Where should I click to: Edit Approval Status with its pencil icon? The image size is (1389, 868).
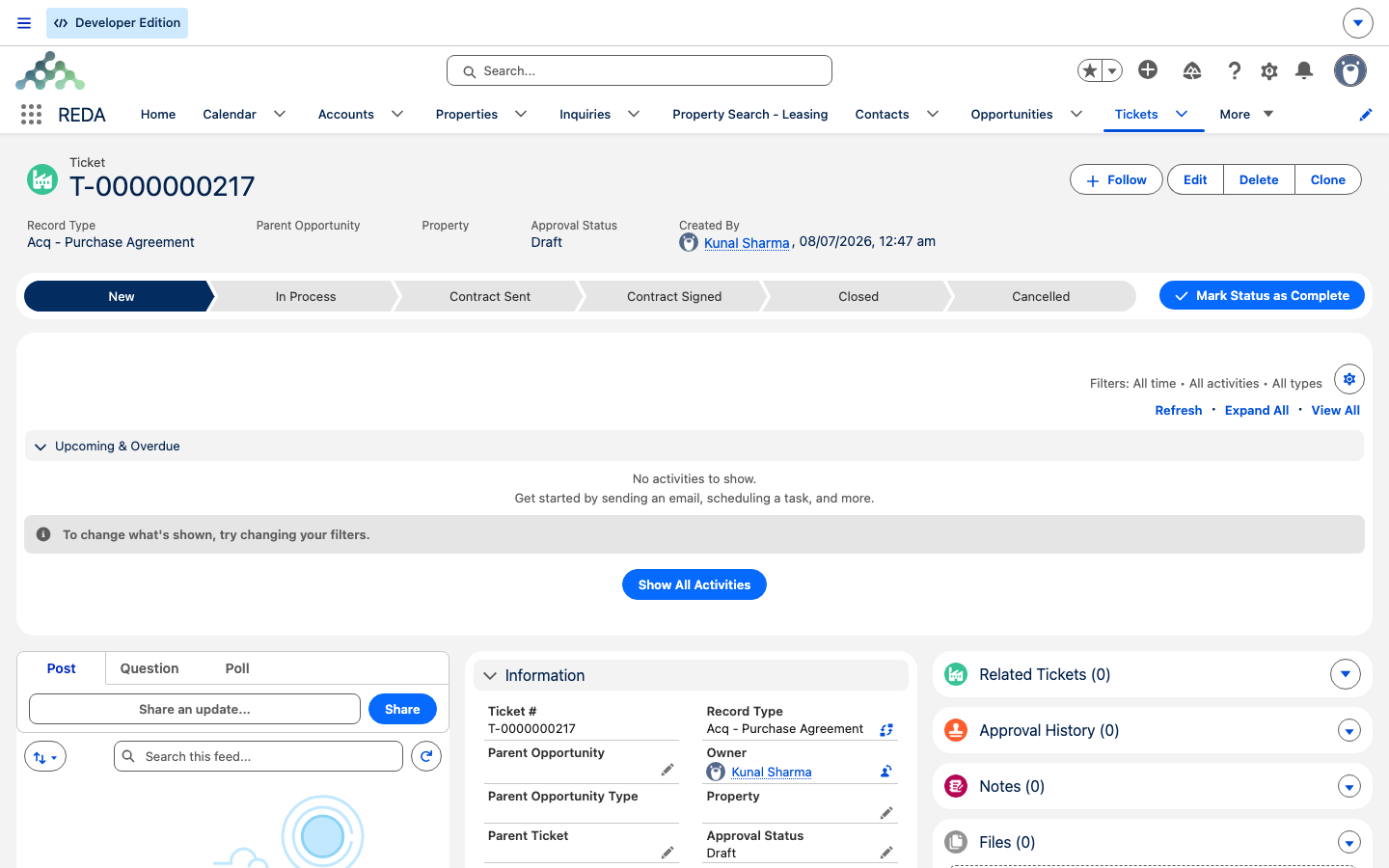[886, 853]
